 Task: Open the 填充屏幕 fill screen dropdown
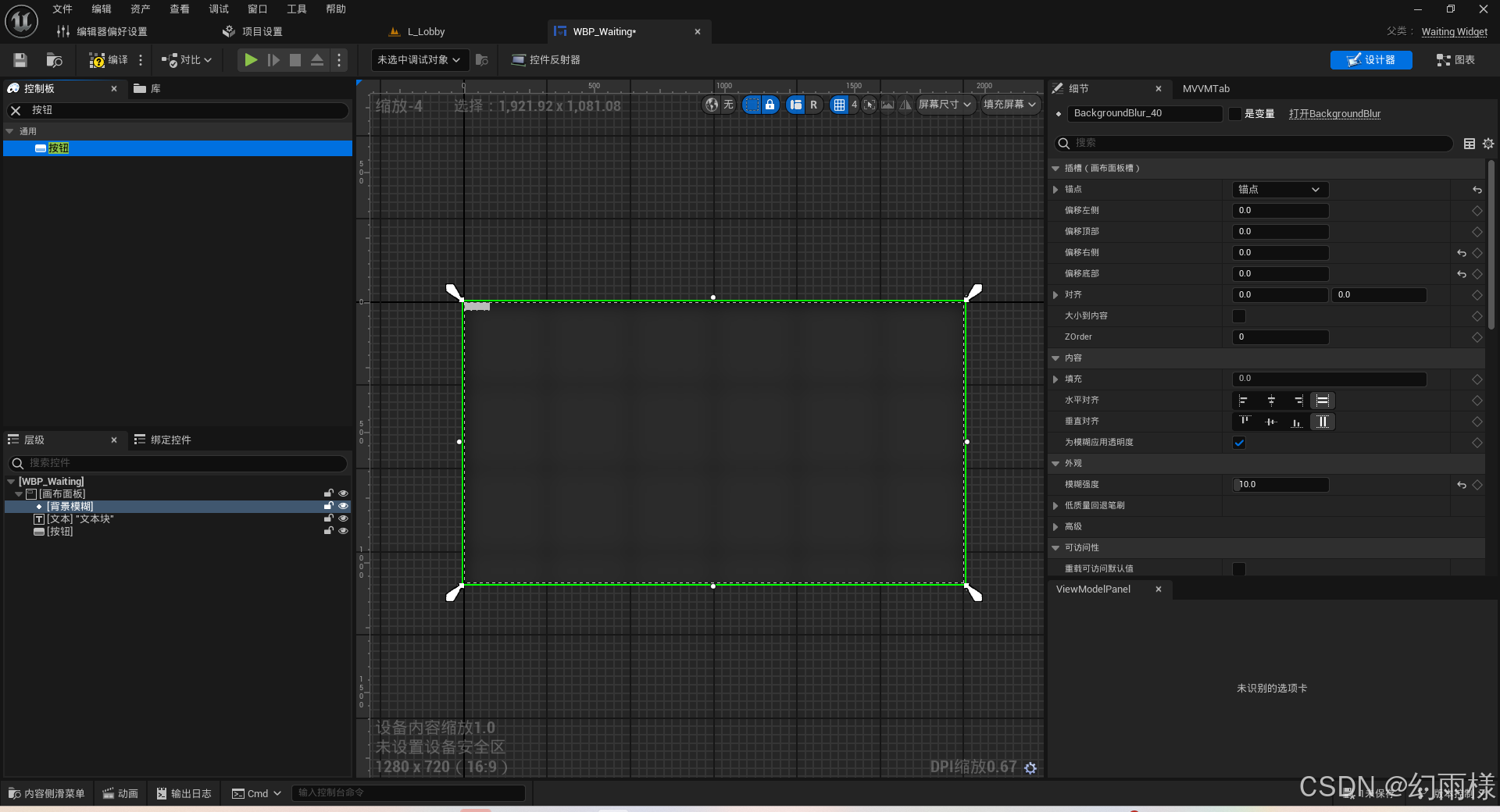coord(1009,105)
